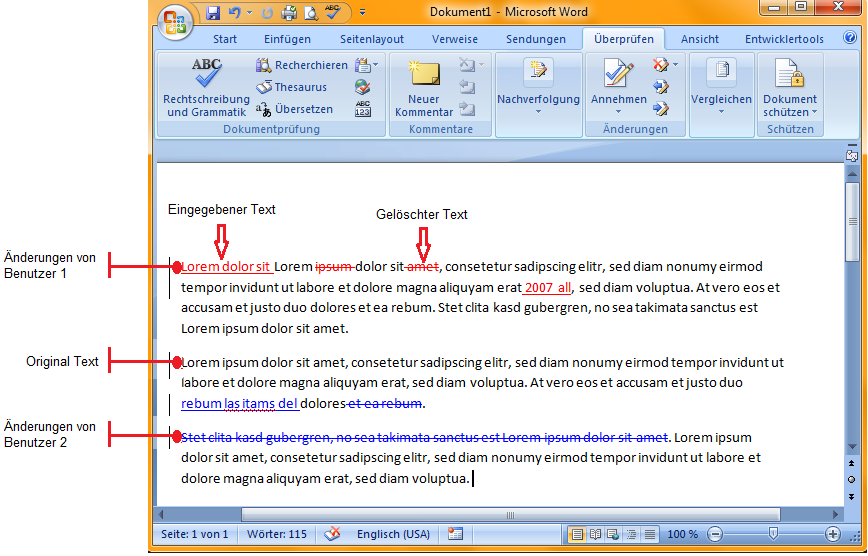Switch to the Ansicht tab
The height and width of the screenshot is (556, 868).
point(700,39)
